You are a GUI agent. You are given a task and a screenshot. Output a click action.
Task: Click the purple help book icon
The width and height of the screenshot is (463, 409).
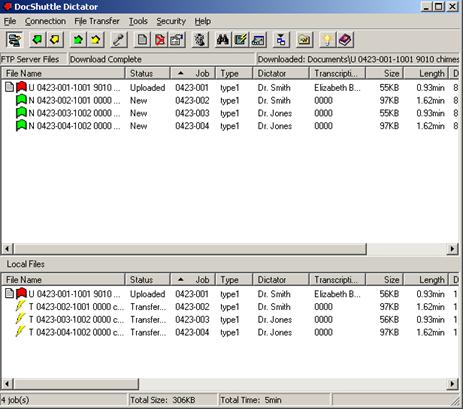(345, 40)
